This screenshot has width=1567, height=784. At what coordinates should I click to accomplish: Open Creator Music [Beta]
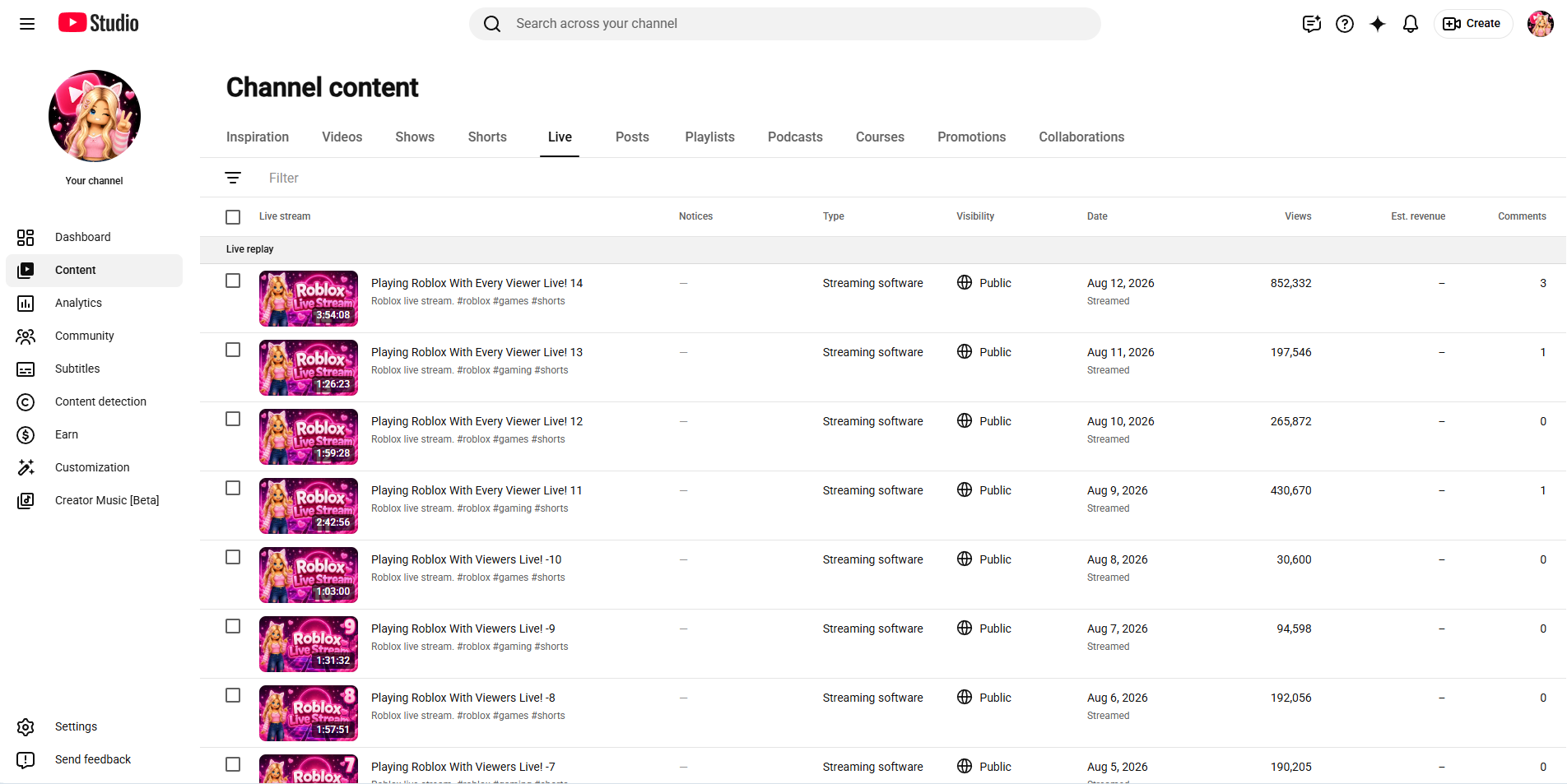[x=94, y=500]
